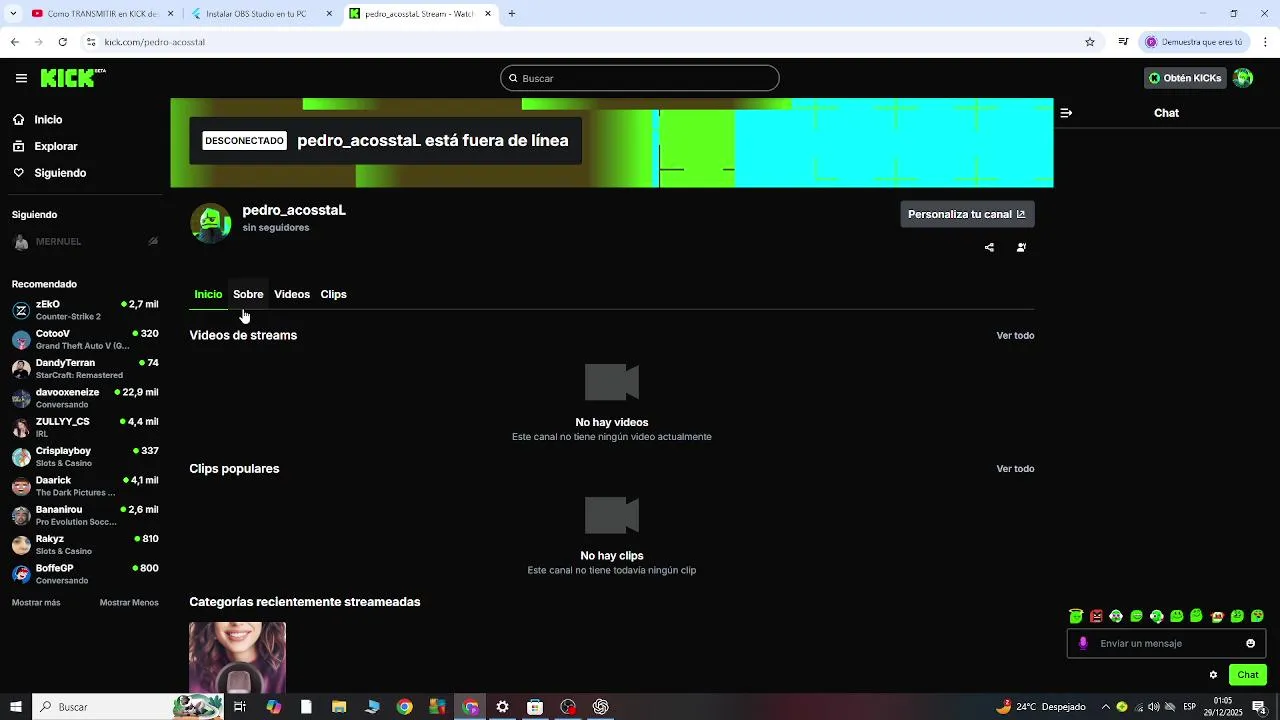Show hidden system tray icons
Viewport: 1280px width, 720px height.
click(1105, 707)
